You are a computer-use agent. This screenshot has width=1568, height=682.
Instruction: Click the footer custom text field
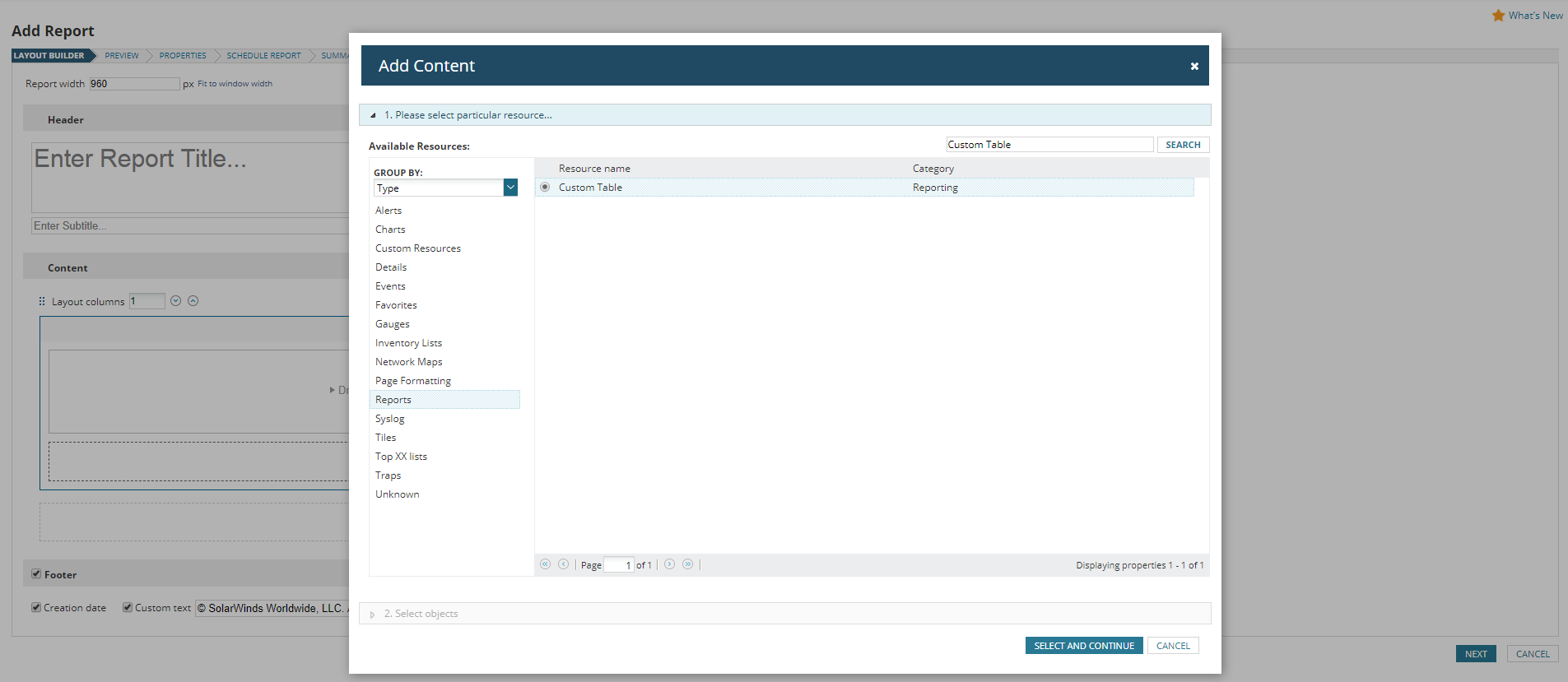coord(272,608)
